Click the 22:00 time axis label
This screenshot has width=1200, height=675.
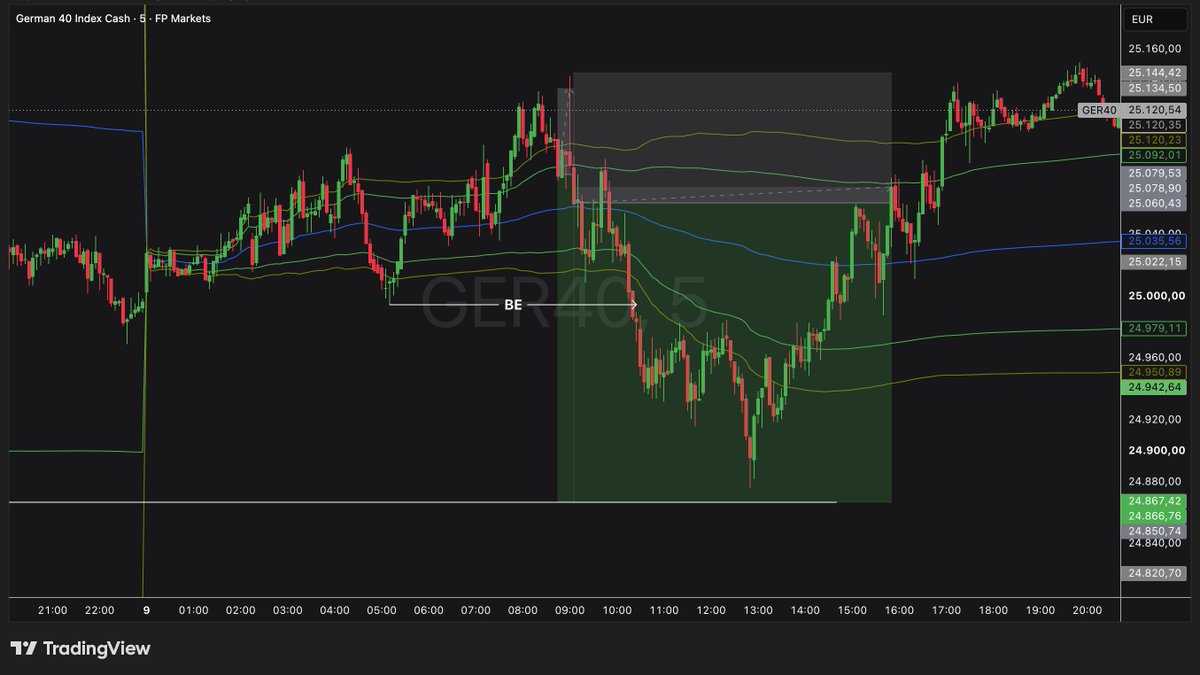[x=99, y=610]
